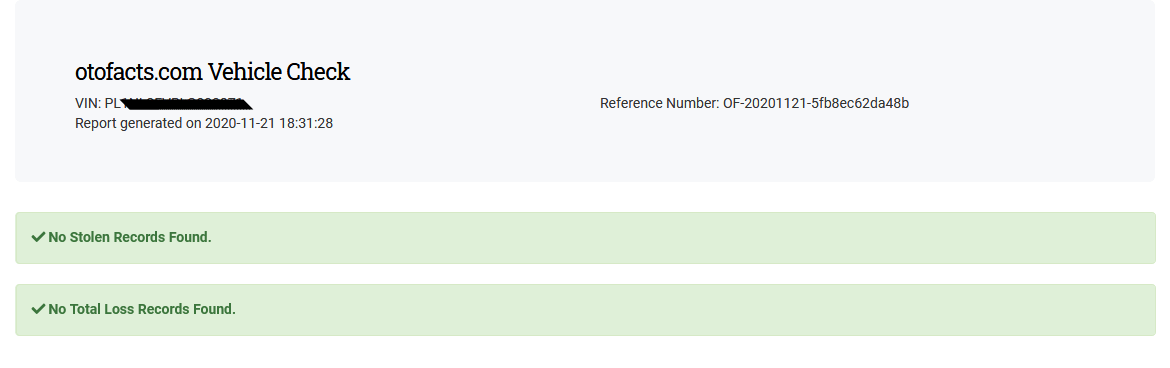
Task: Click the words Vehicle Check in the title
Action: [279, 72]
